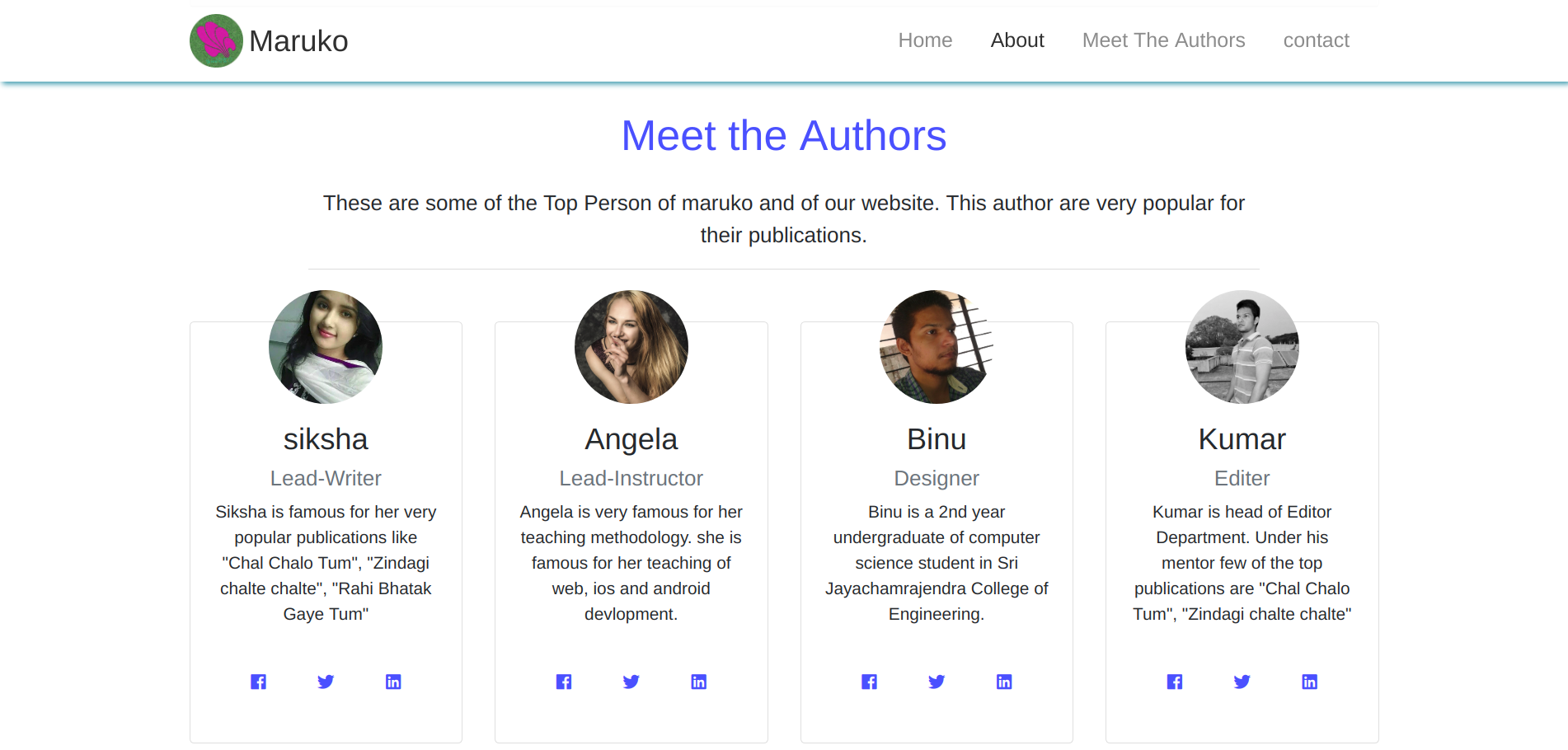Open Binu's Facebook icon

(x=869, y=682)
